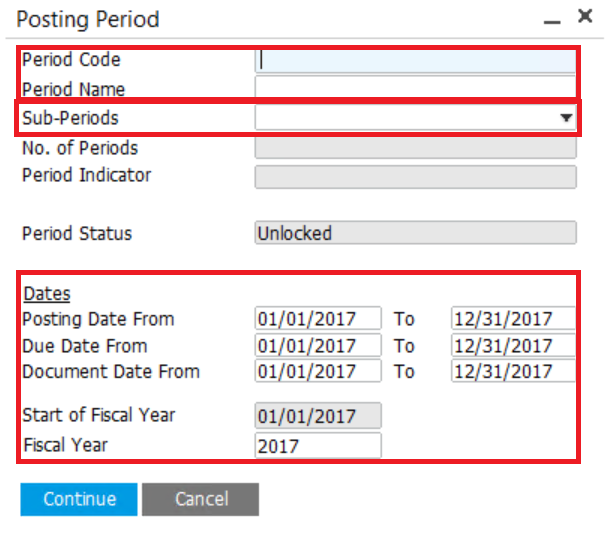Open the Sub-Periods dropdown arrow
Screen dimensions: 609x551
(567, 119)
